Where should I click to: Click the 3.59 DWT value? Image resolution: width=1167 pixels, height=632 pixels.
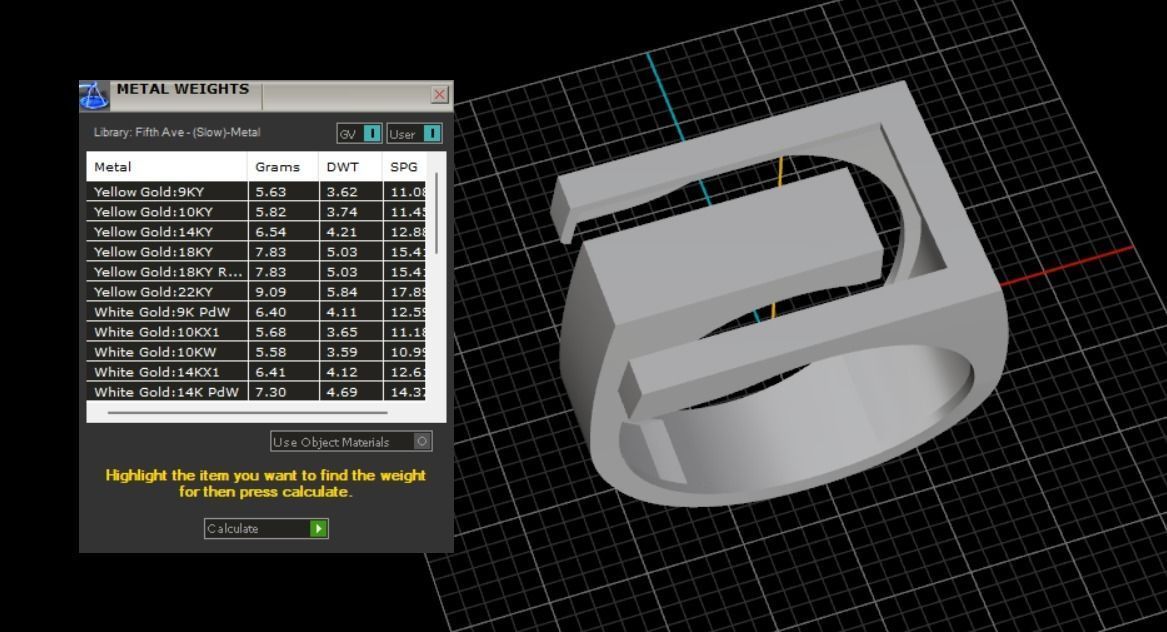[x=342, y=352]
